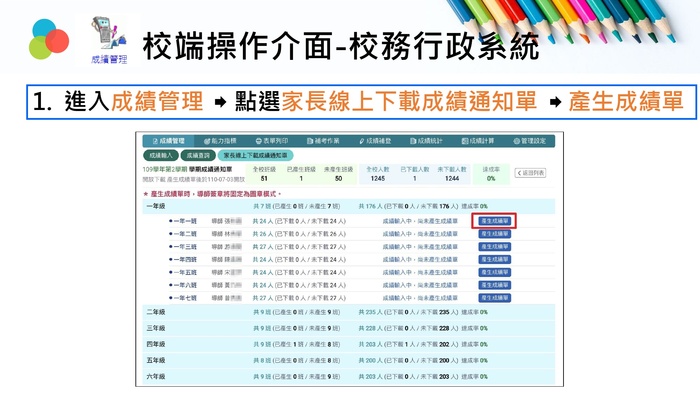Click the 成績管理 module icon in slide header
Image resolution: width=700 pixels, height=394 pixels.
tap(109, 41)
